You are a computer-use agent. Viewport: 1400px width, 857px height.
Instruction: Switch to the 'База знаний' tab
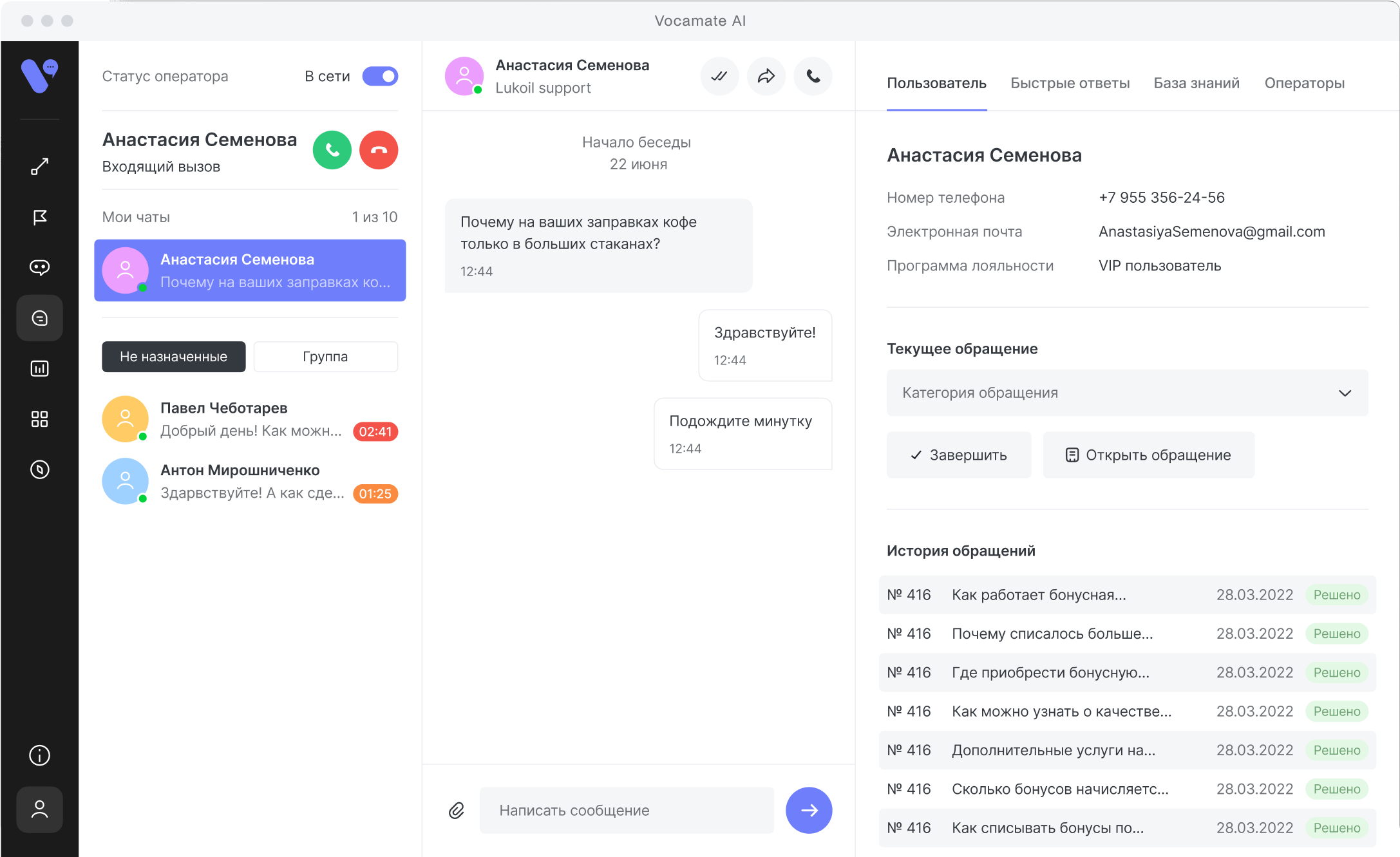tap(1196, 83)
